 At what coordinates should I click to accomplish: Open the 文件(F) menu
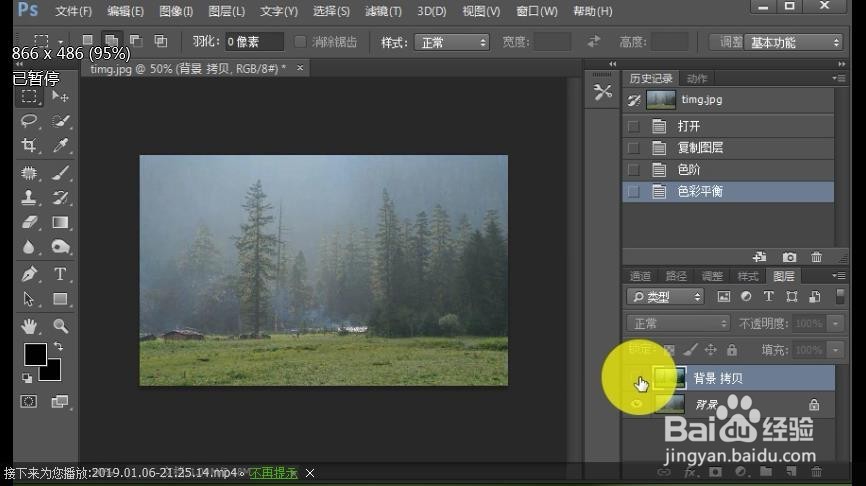(73, 10)
